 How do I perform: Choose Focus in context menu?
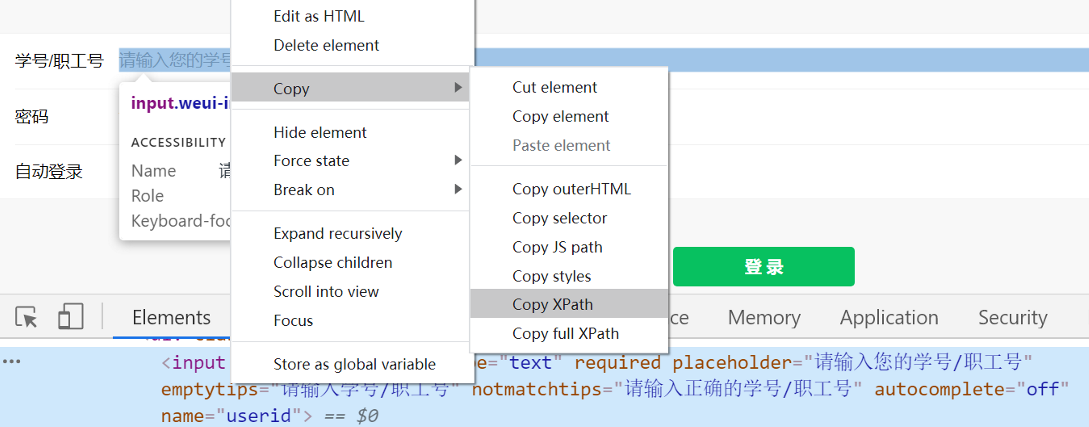tap(293, 321)
